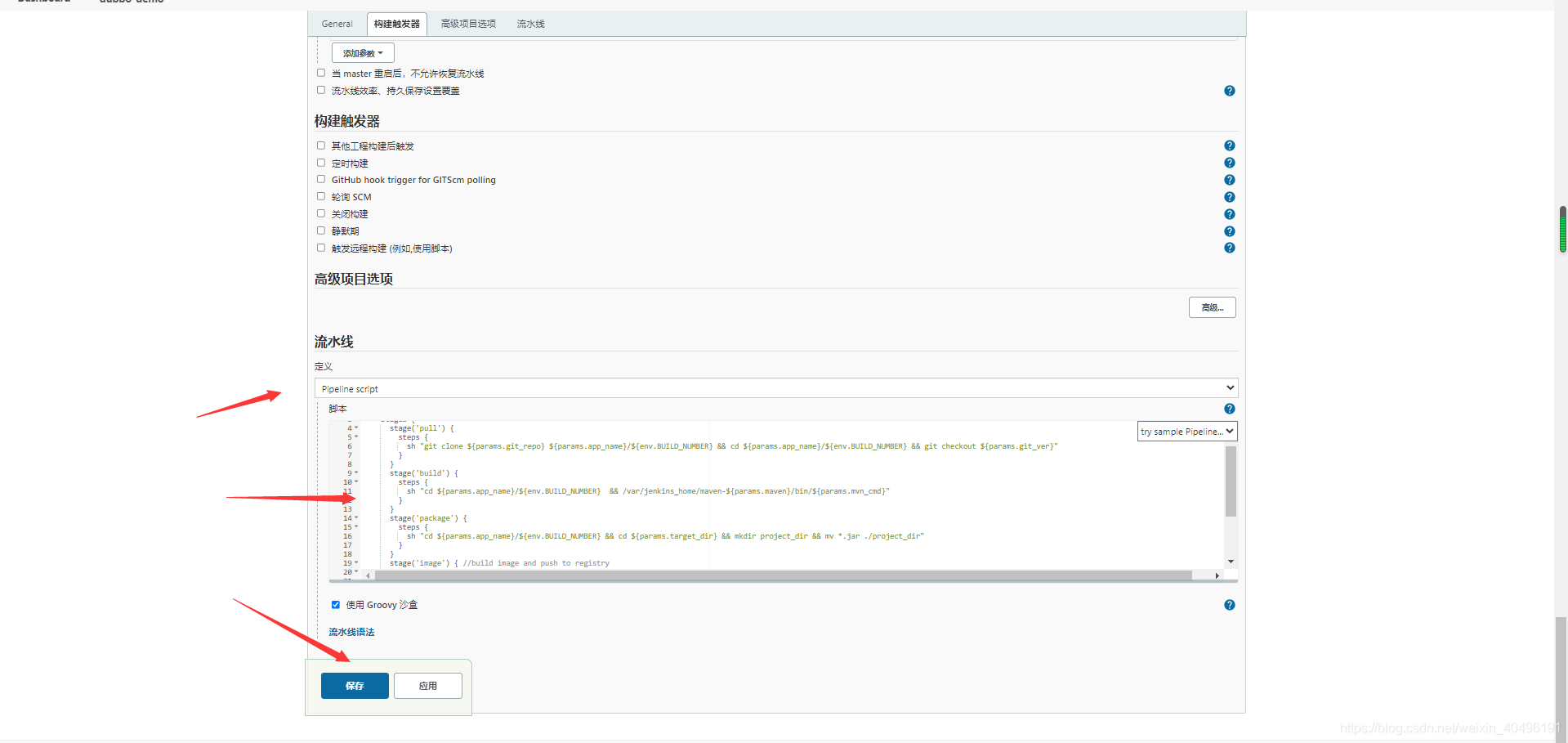This screenshot has width=1568, height=743.
Task: Open try sample Pipeline dropdown
Action: tap(1187, 432)
